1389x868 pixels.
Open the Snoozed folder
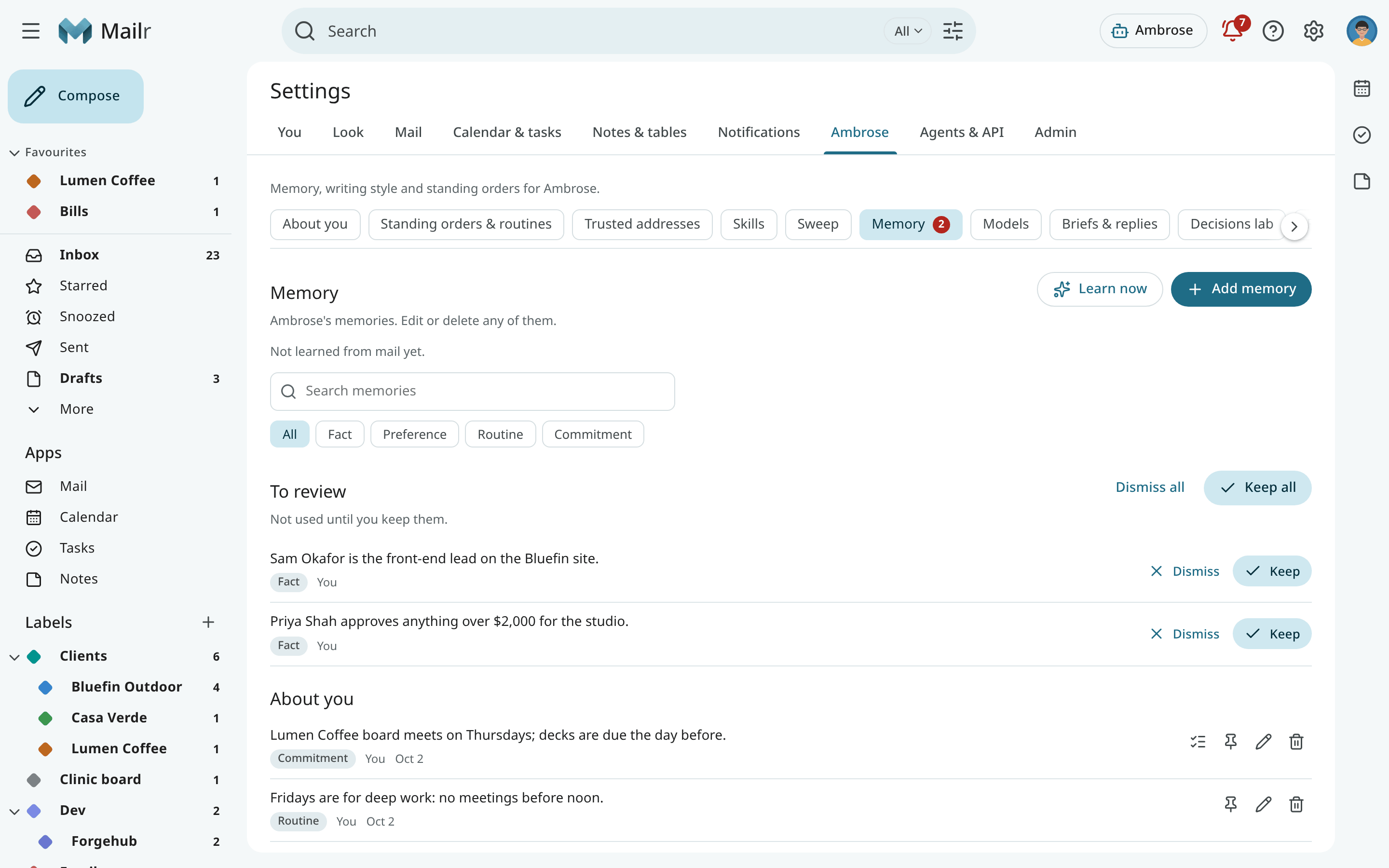116,316
